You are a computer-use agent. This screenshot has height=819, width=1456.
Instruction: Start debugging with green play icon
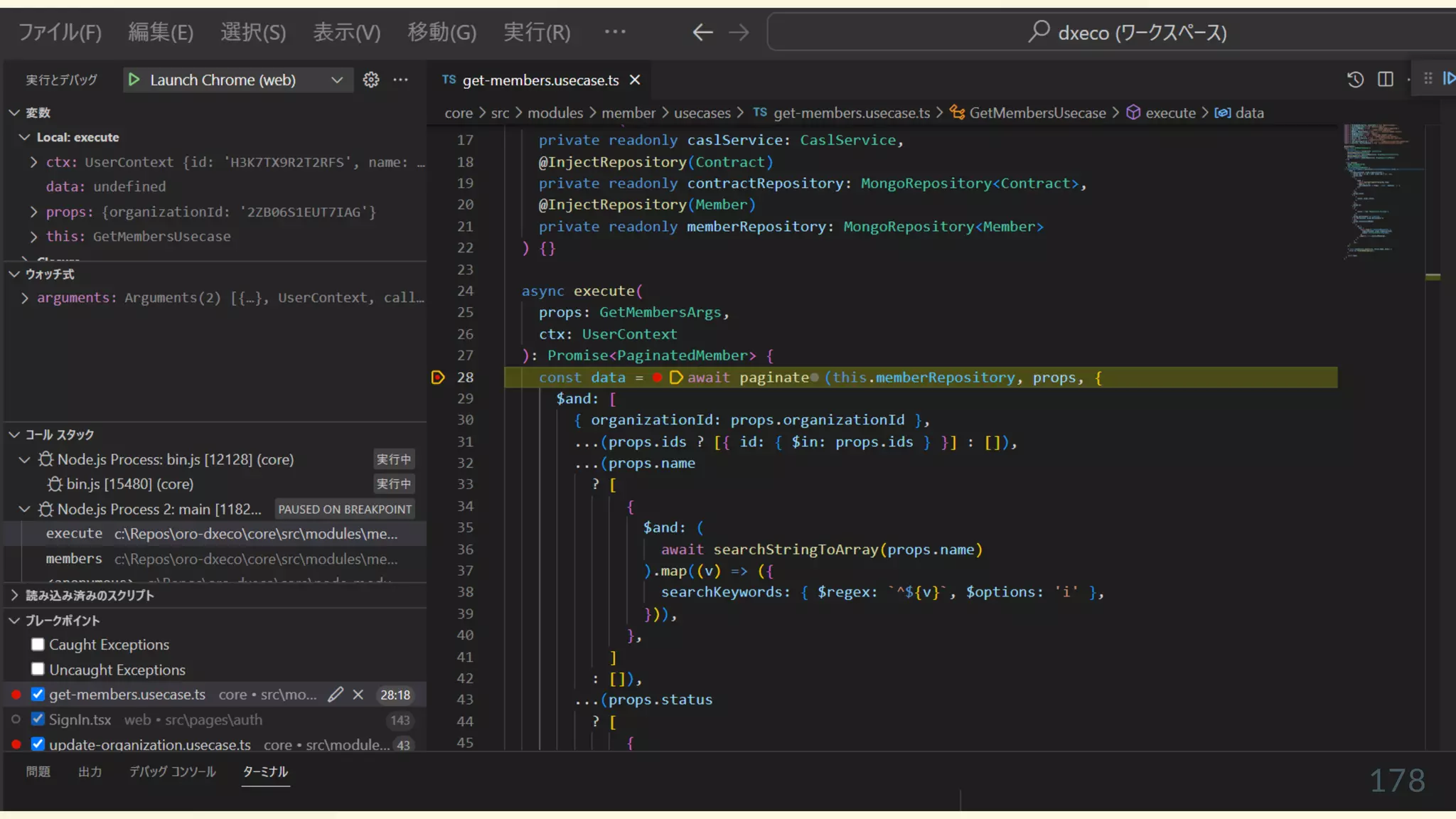[134, 80]
